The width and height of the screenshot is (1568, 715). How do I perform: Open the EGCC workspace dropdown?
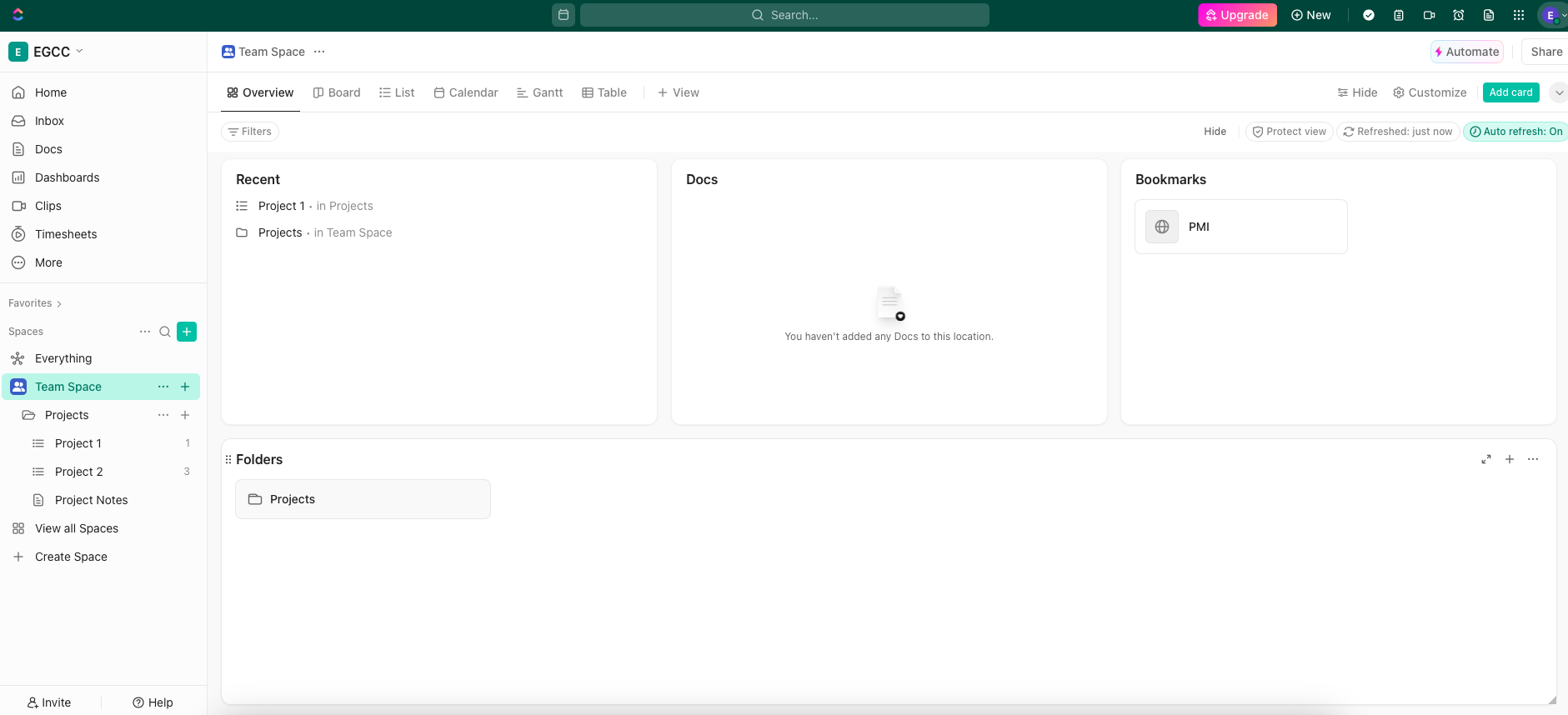click(x=46, y=52)
